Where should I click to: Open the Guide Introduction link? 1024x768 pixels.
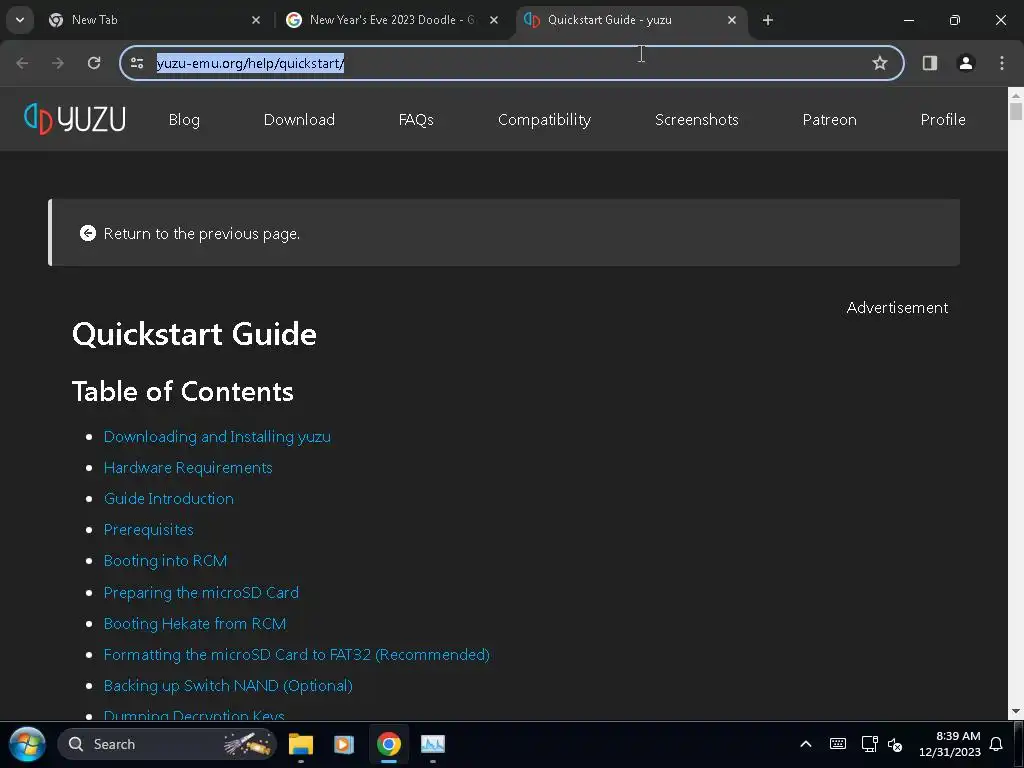pos(168,498)
